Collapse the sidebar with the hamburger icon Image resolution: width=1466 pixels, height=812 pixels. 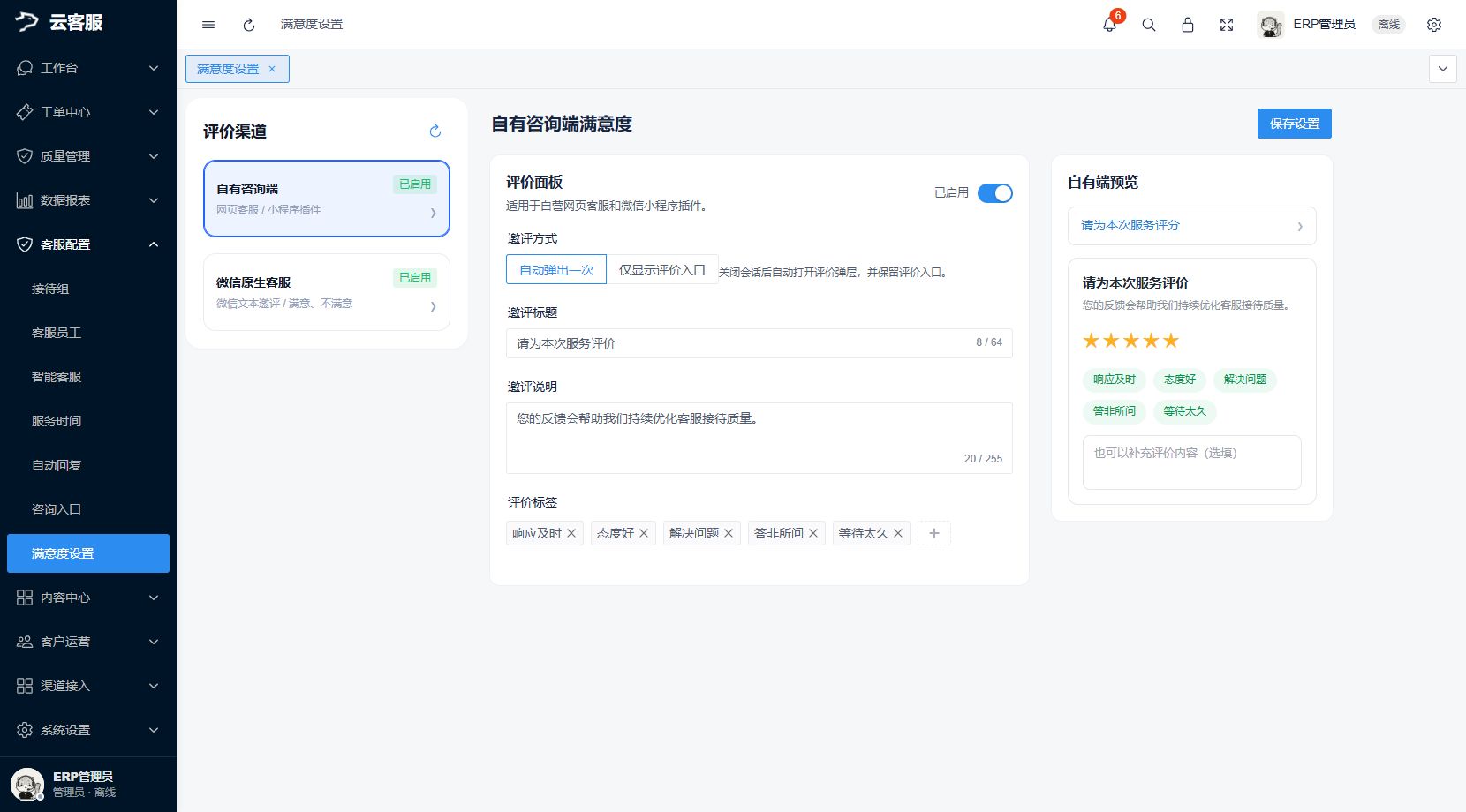(208, 25)
